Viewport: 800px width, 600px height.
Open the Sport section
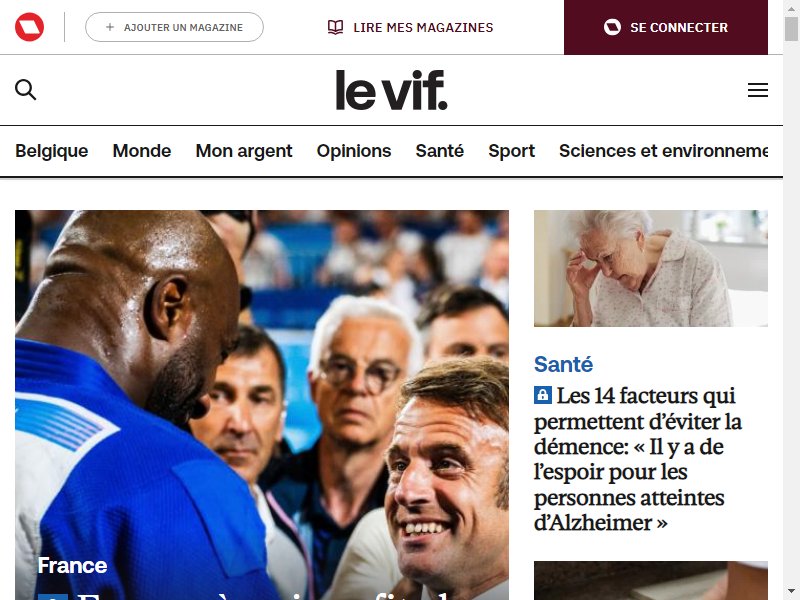tap(511, 151)
